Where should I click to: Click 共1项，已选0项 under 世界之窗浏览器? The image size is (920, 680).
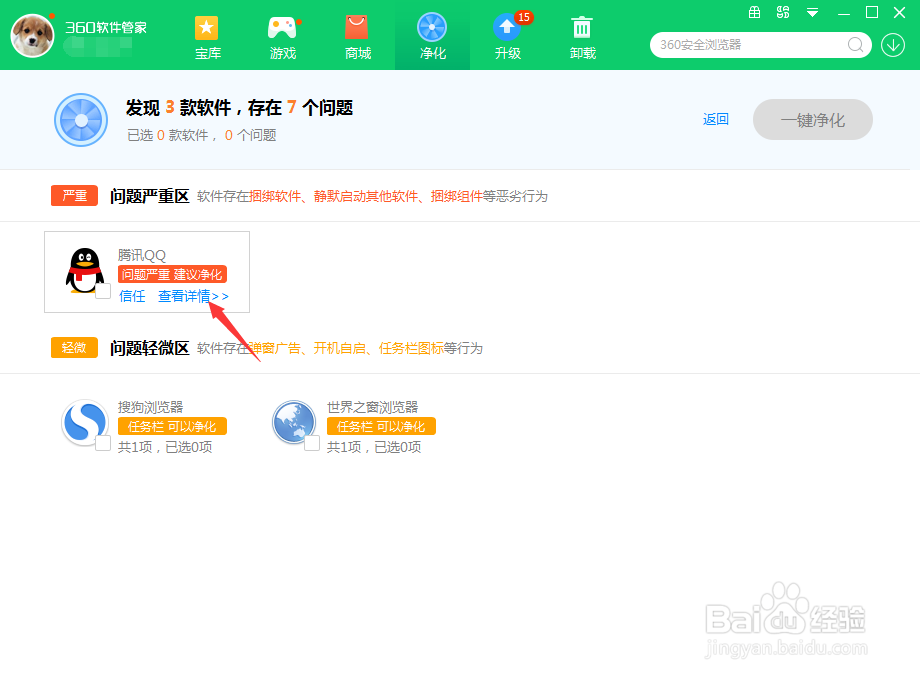374,447
